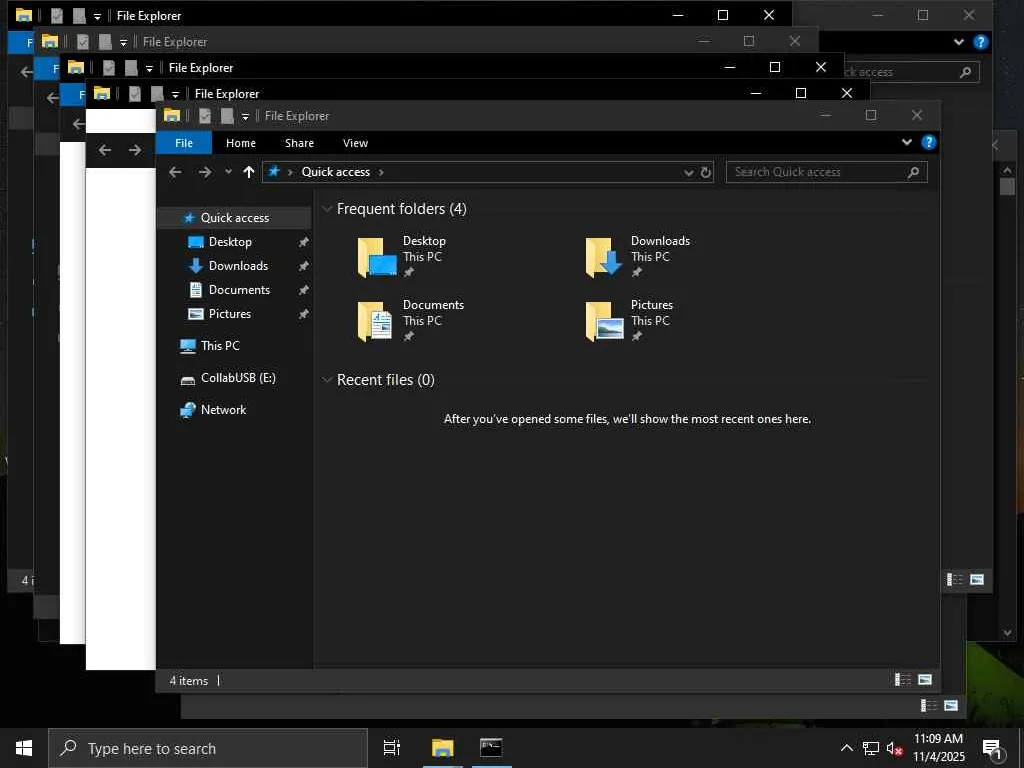Open Help in rearmost Explorer window
Screen dimensions: 1024x768
coord(980,42)
